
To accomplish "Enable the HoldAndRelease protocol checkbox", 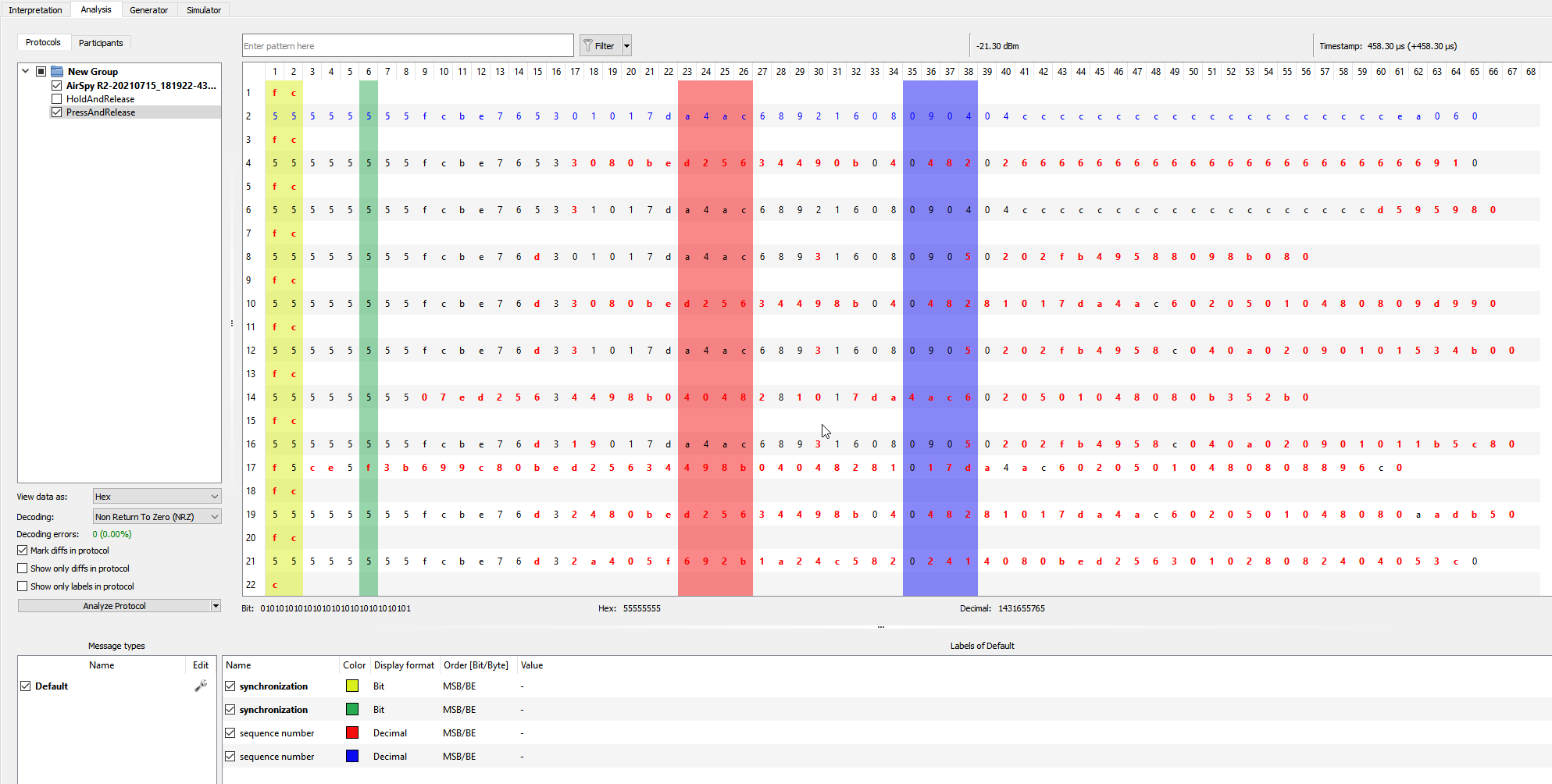I will point(56,99).
